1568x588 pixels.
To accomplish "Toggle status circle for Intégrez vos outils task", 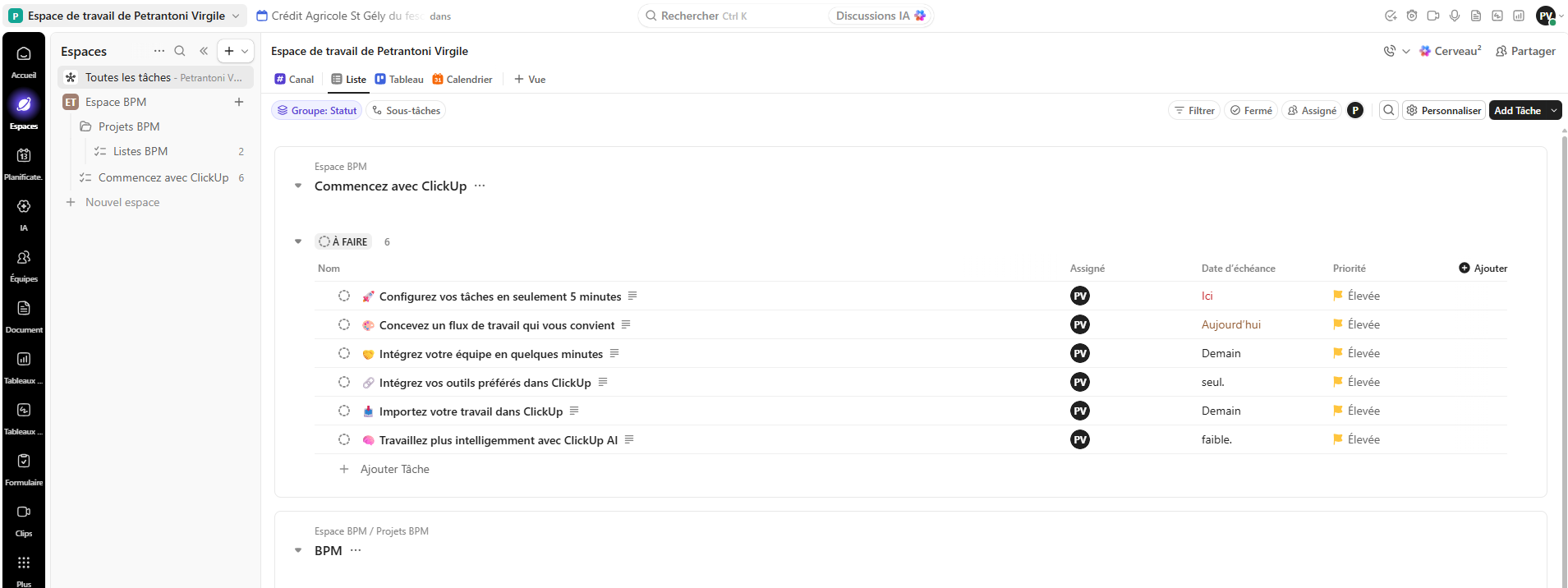I will (344, 382).
